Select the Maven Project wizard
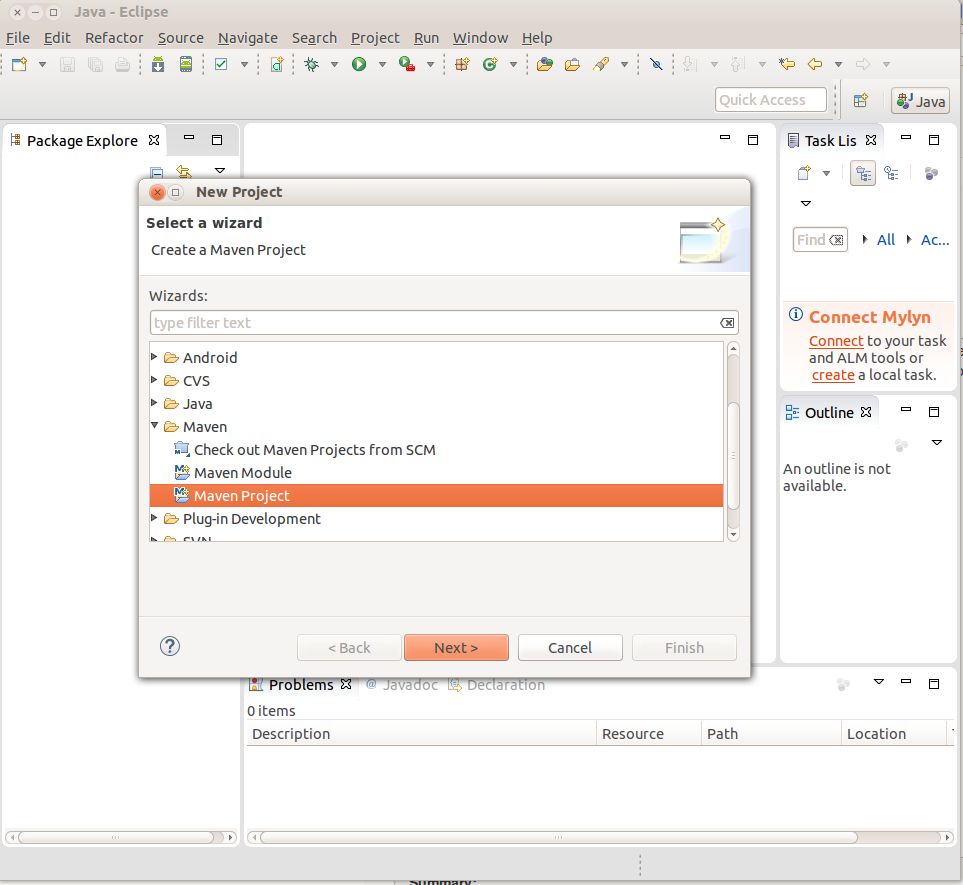Screen dimensions: 963x885 [436, 496]
